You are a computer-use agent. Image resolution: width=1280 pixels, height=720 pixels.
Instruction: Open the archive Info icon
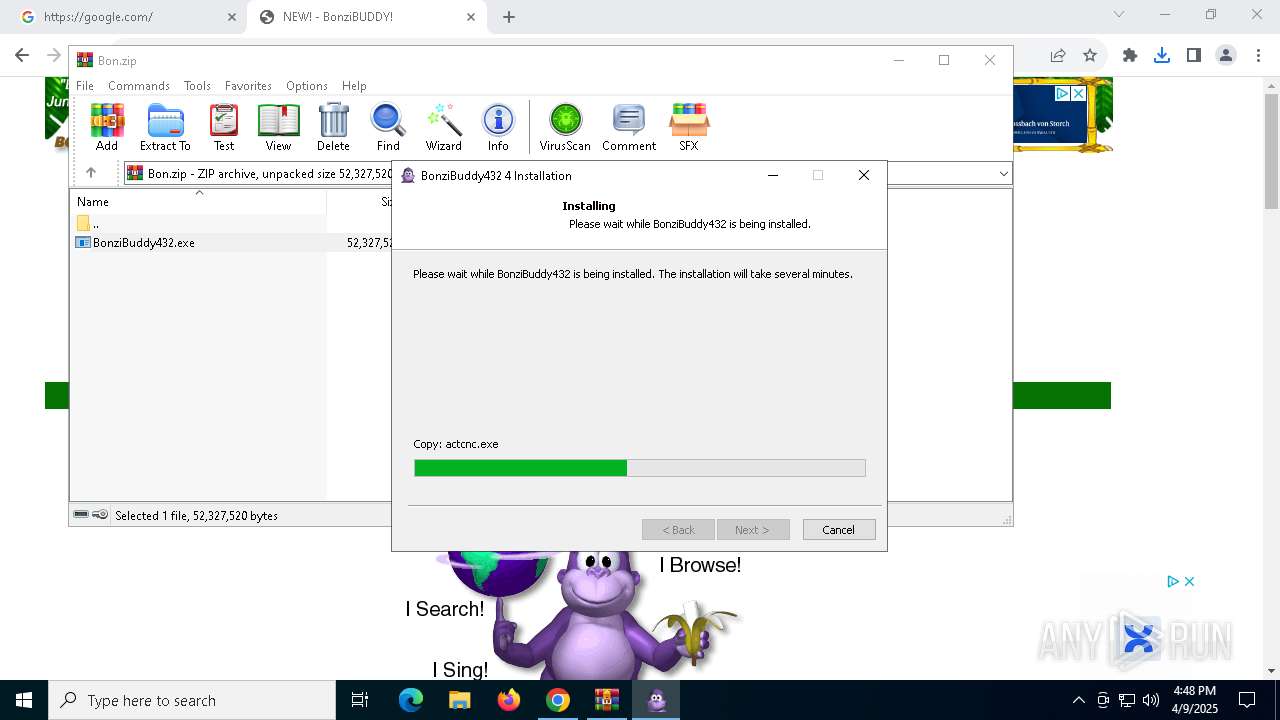point(498,127)
